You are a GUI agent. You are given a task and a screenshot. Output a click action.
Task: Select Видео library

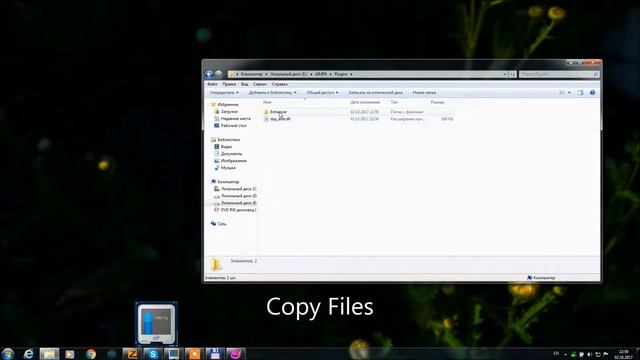(226, 147)
